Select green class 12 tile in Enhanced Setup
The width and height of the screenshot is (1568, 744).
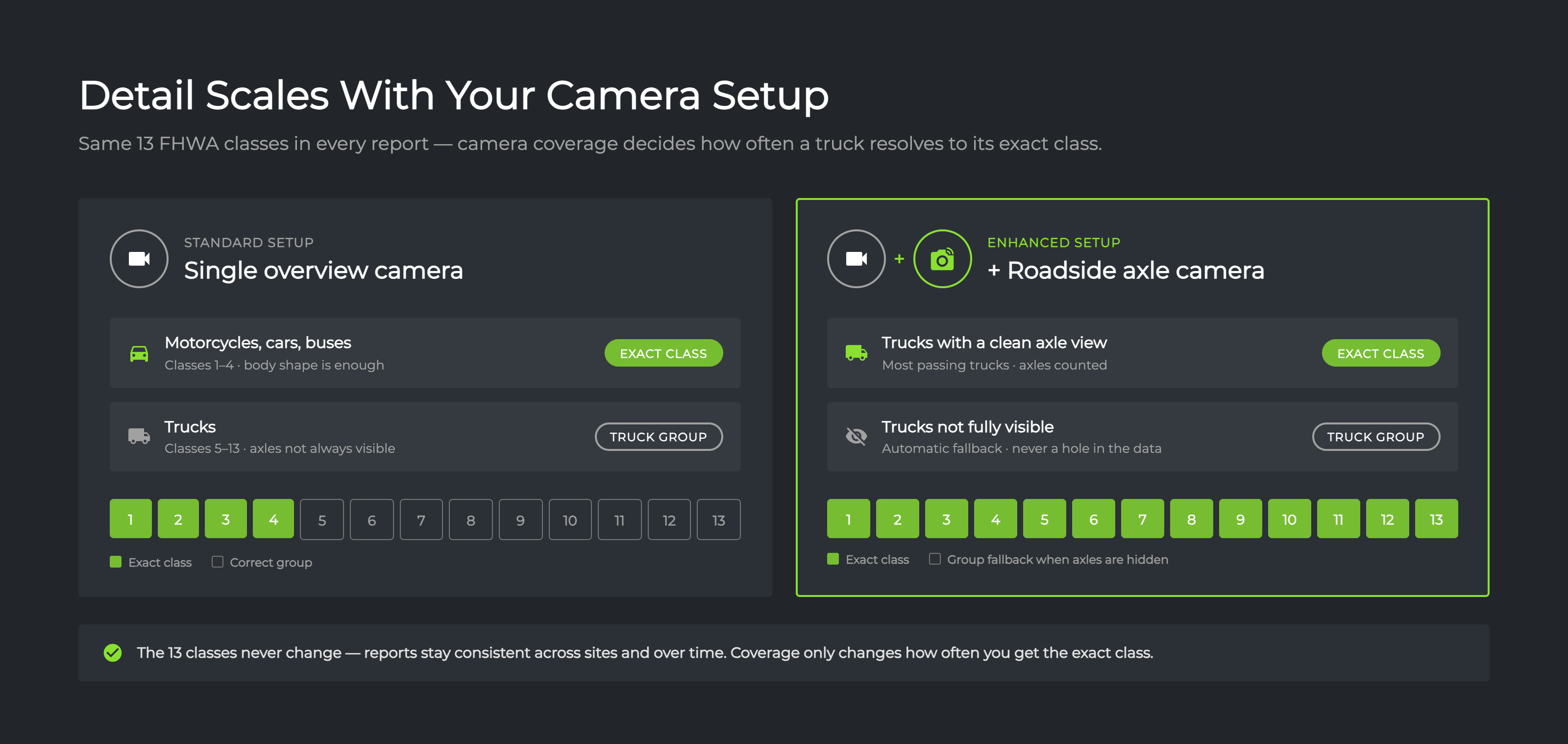click(1387, 519)
